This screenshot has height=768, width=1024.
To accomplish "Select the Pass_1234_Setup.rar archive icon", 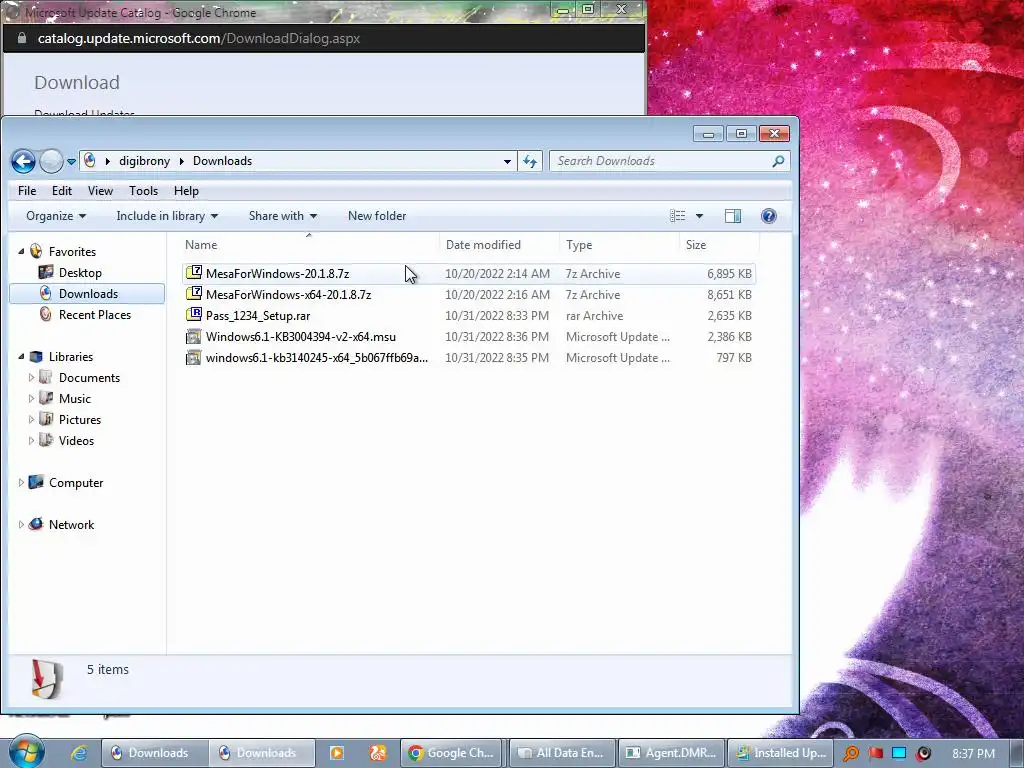I will [194, 315].
